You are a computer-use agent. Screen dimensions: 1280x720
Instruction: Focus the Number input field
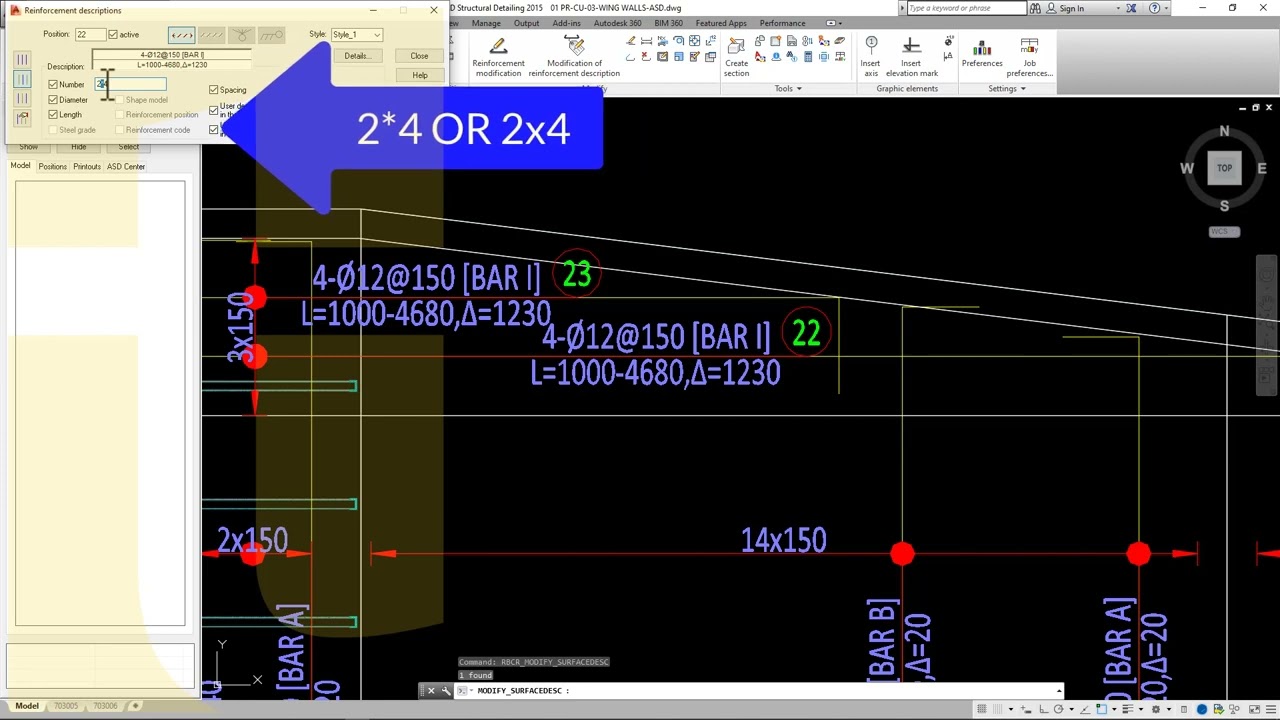click(x=131, y=84)
